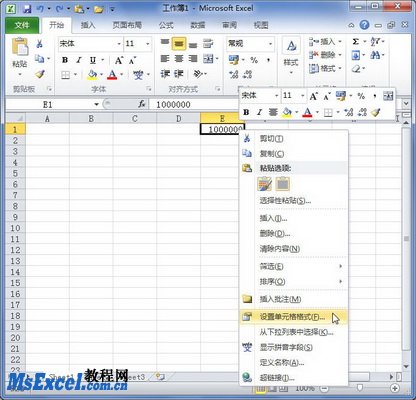This screenshot has height=400, width=416.
Task: Choose 选择性粘贴(S)... in the context menu
Action: 293,201
